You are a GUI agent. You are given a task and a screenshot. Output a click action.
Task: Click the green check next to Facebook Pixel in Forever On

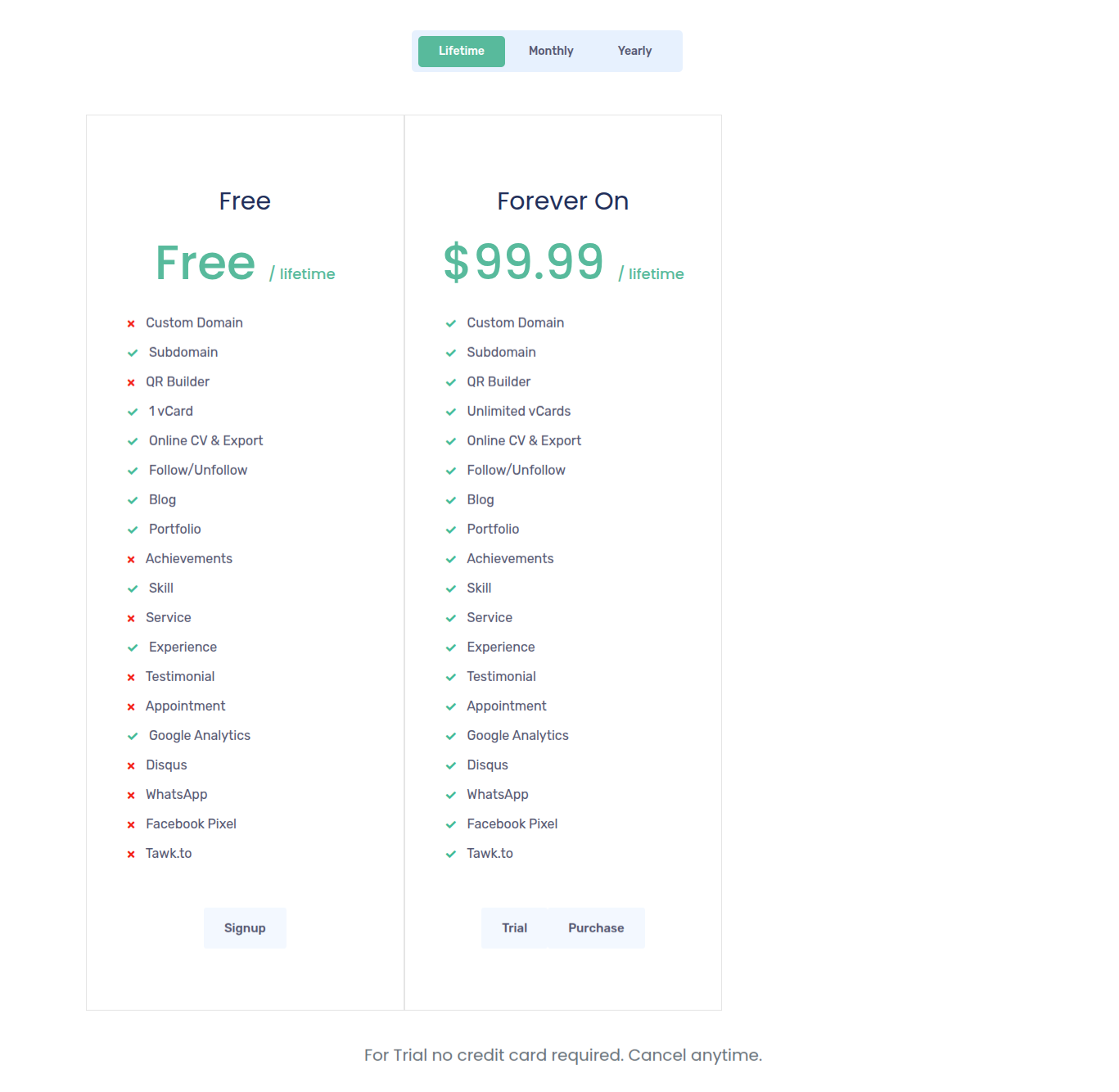pyautogui.click(x=451, y=824)
